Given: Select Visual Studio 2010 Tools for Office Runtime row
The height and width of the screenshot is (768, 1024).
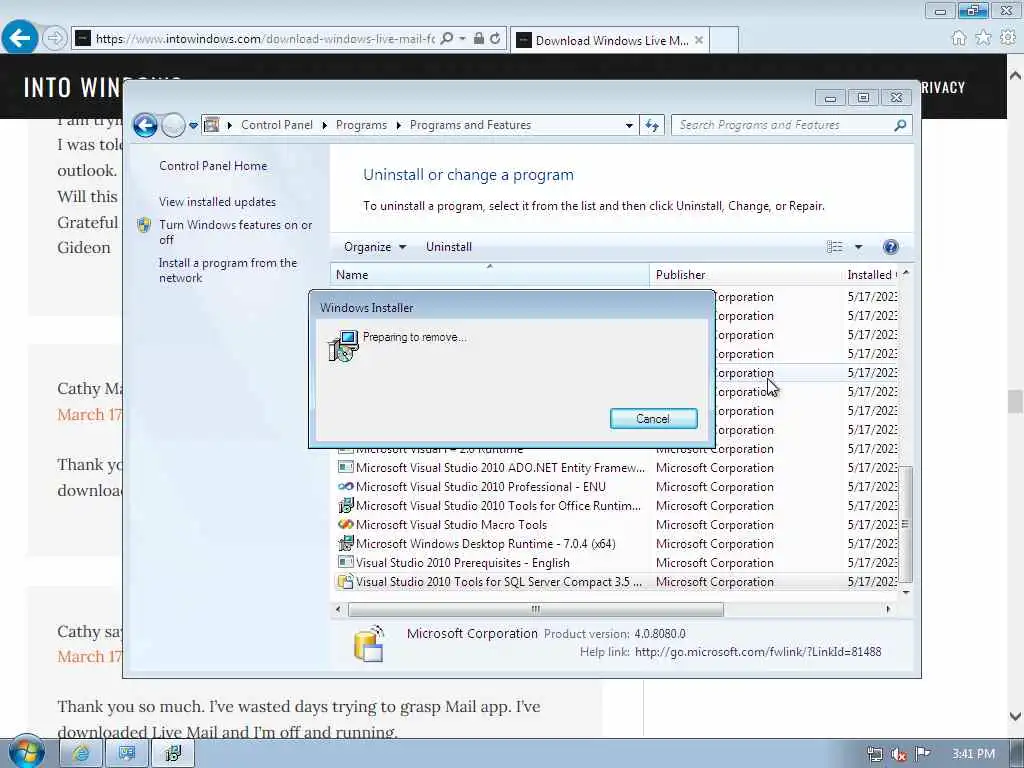Looking at the screenshot, I should pos(616,505).
